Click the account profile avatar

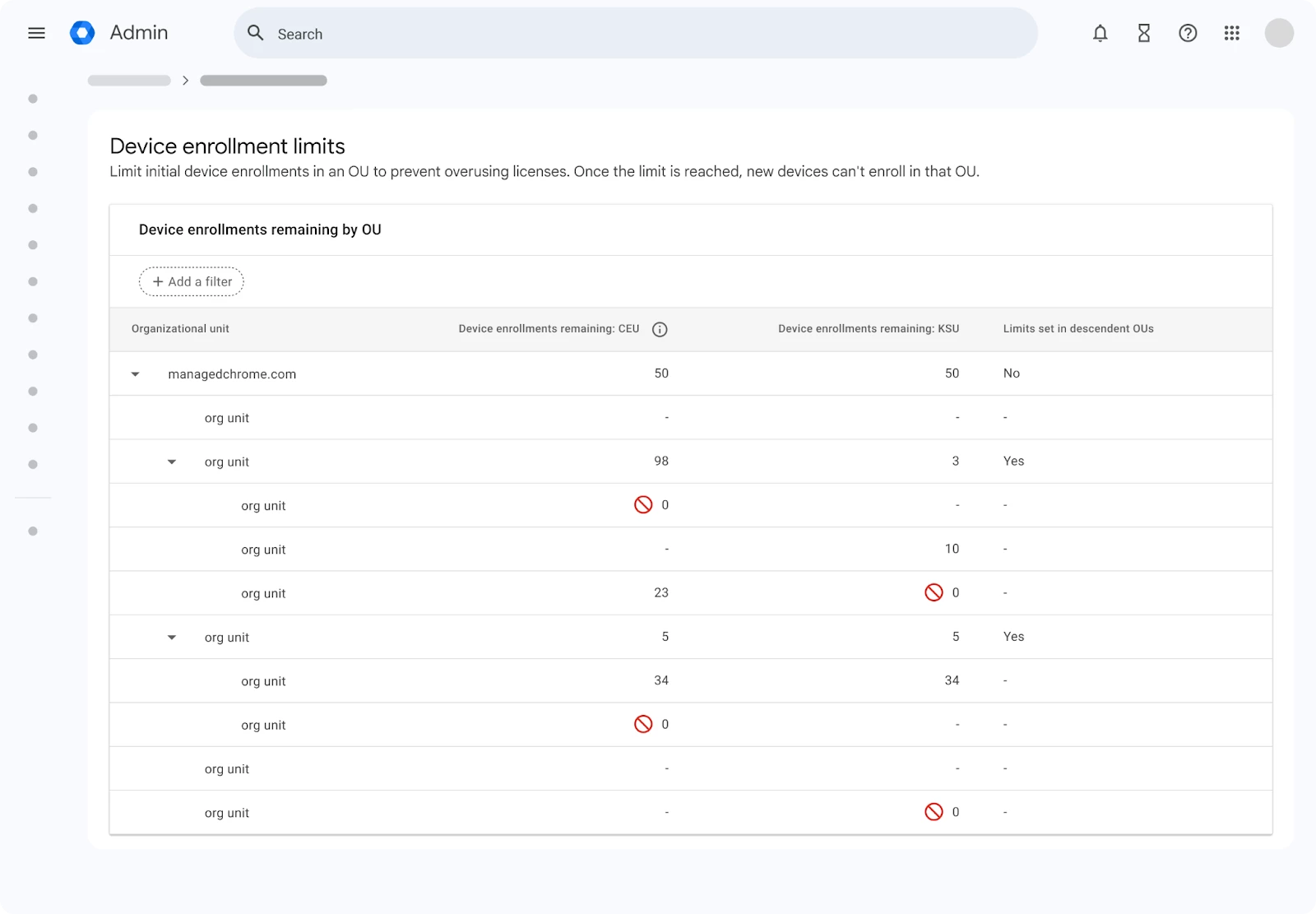[1279, 33]
